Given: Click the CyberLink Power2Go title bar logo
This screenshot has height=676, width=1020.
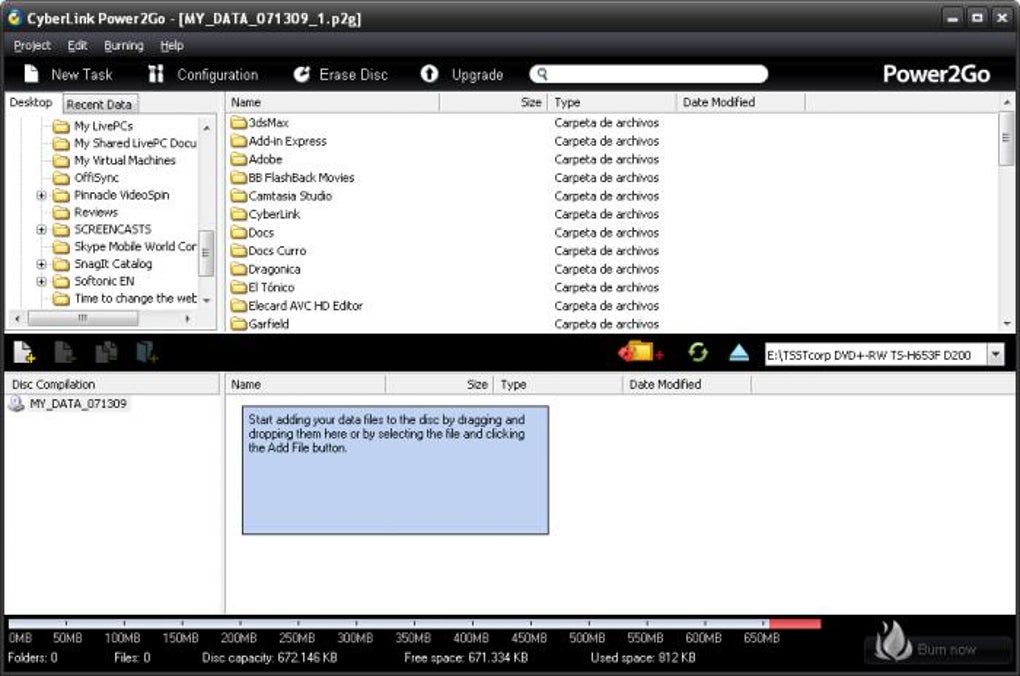Looking at the screenshot, I should (x=14, y=18).
